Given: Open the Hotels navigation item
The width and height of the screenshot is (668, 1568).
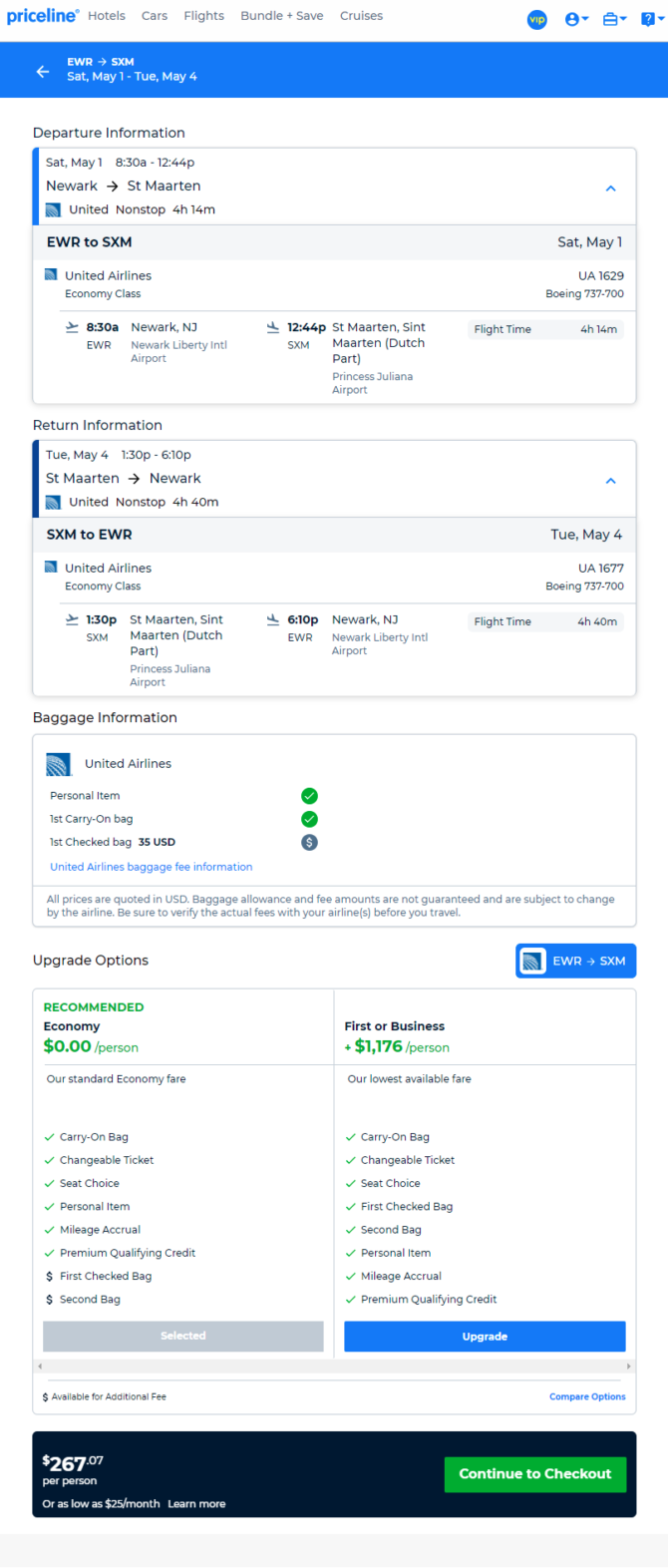Looking at the screenshot, I should pyautogui.click(x=107, y=16).
